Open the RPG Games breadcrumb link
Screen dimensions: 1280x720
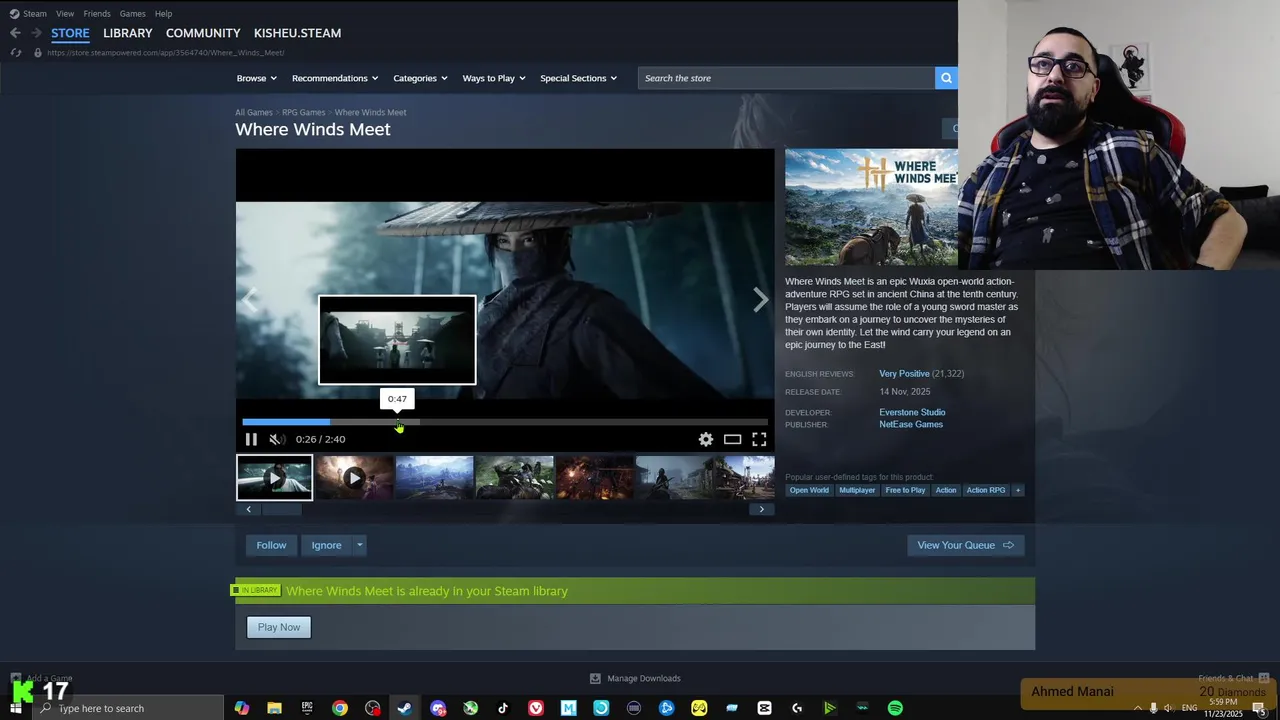[x=303, y=112]
